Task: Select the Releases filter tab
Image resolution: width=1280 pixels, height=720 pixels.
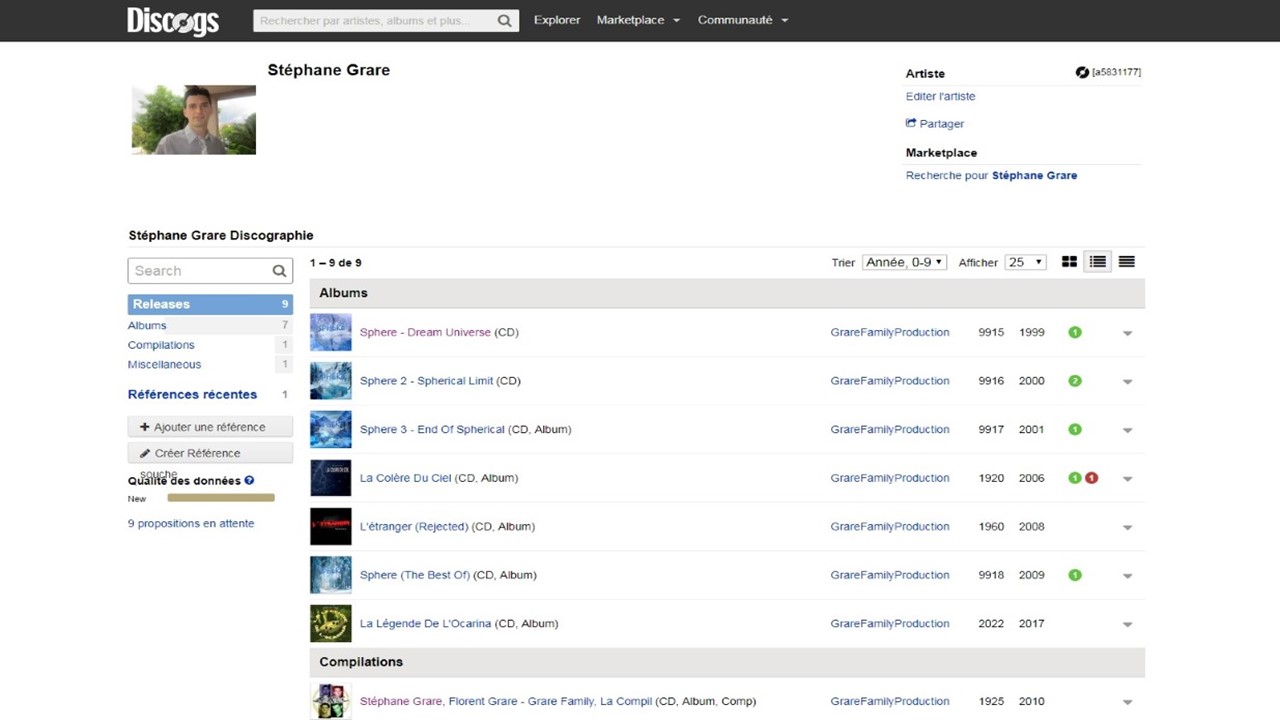Action: [x=210, y=304]
